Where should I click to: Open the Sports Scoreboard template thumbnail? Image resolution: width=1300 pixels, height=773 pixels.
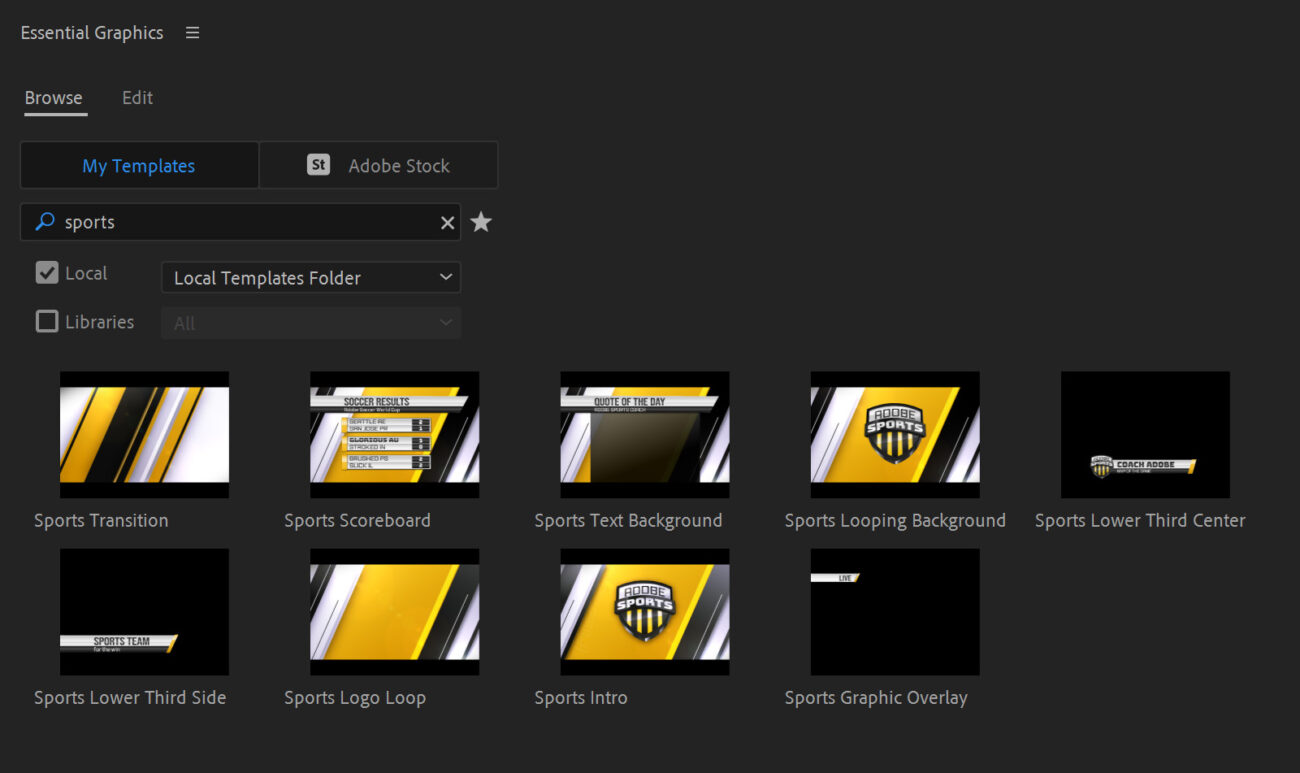(394, 434)
